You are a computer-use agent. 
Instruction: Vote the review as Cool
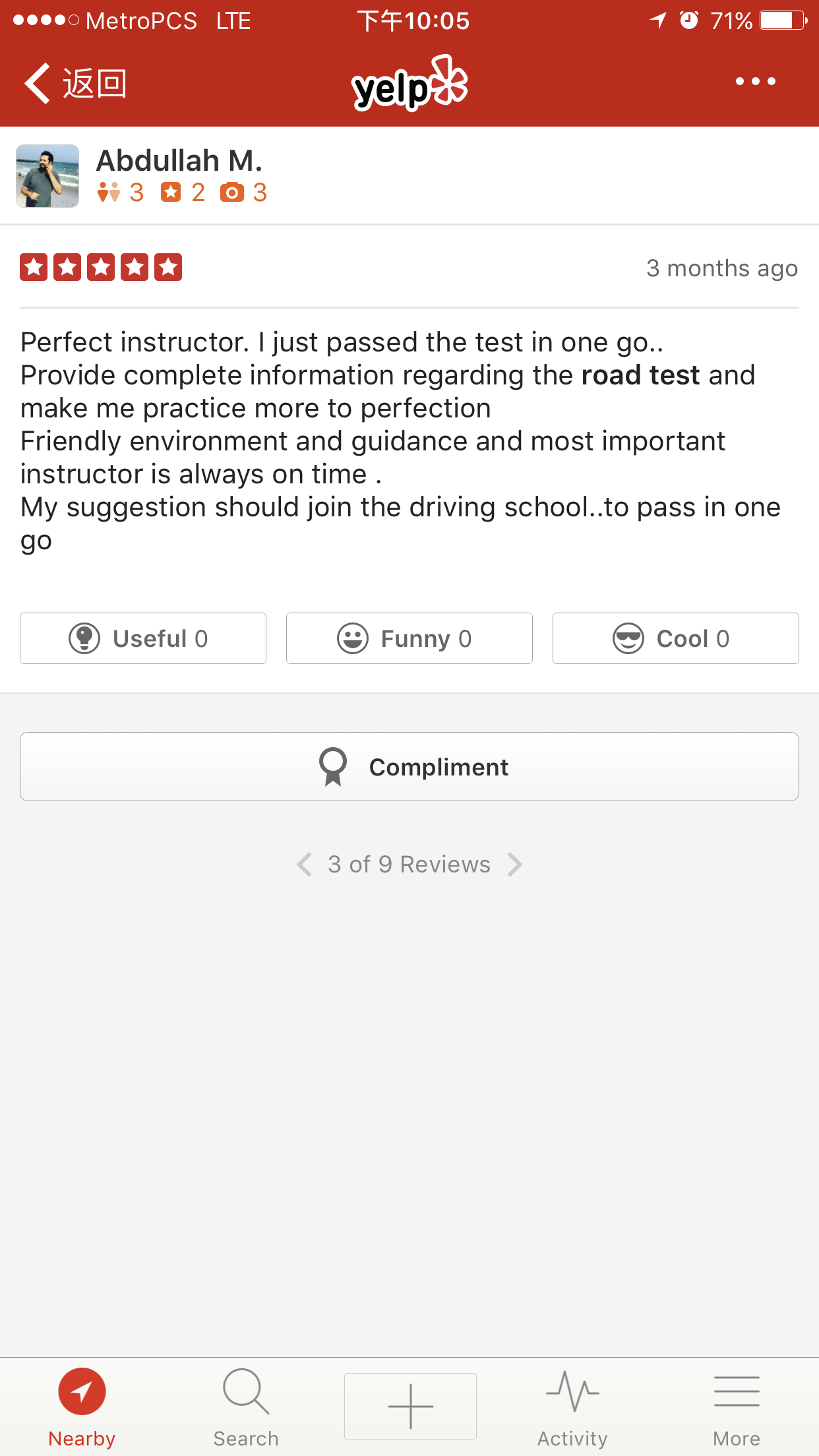pos(675,638)
